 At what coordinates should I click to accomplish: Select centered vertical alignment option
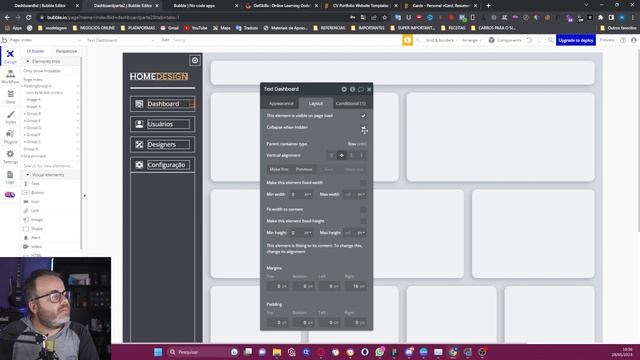pos(342,156)
